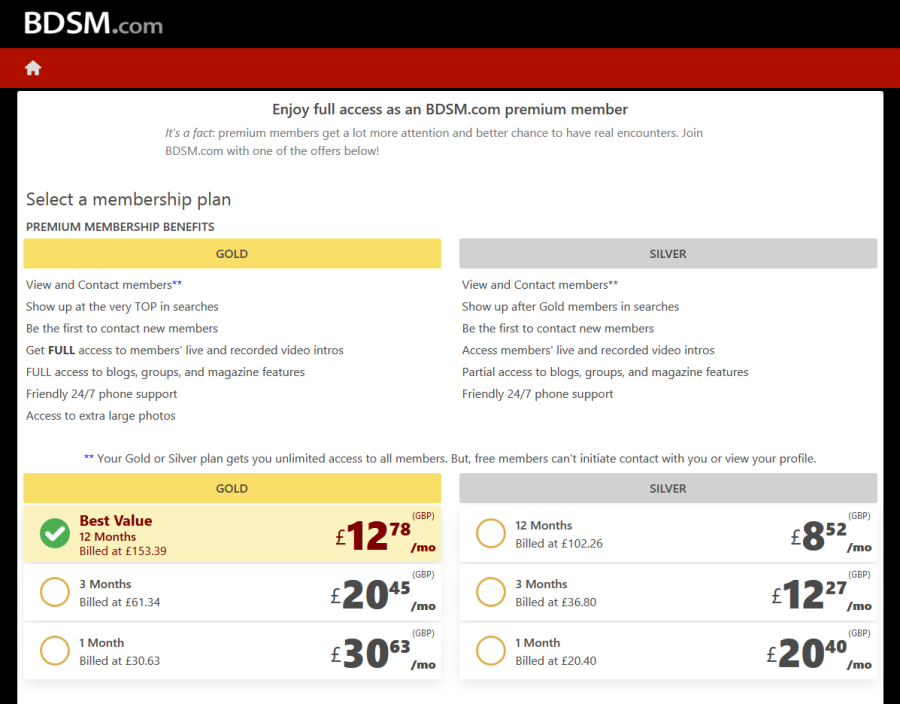
Task: Click Silver 'Be the first to contact new members'
Action: (558, 328)
